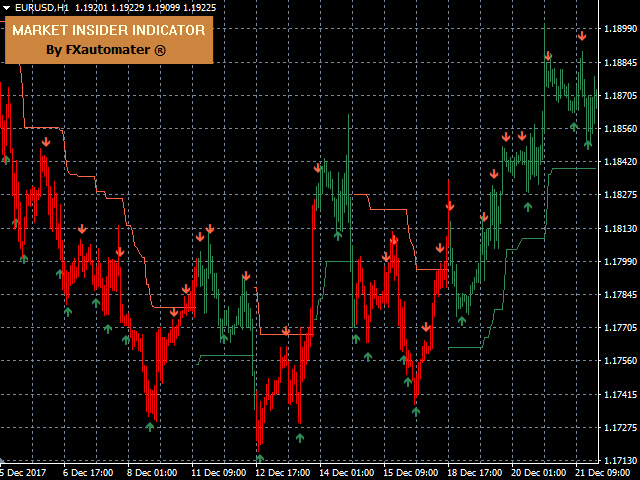Open the chart menu triangle beside EURUSD,H1
The width and height of the screenshot is (640, 480).
click(x=6, y=7)
